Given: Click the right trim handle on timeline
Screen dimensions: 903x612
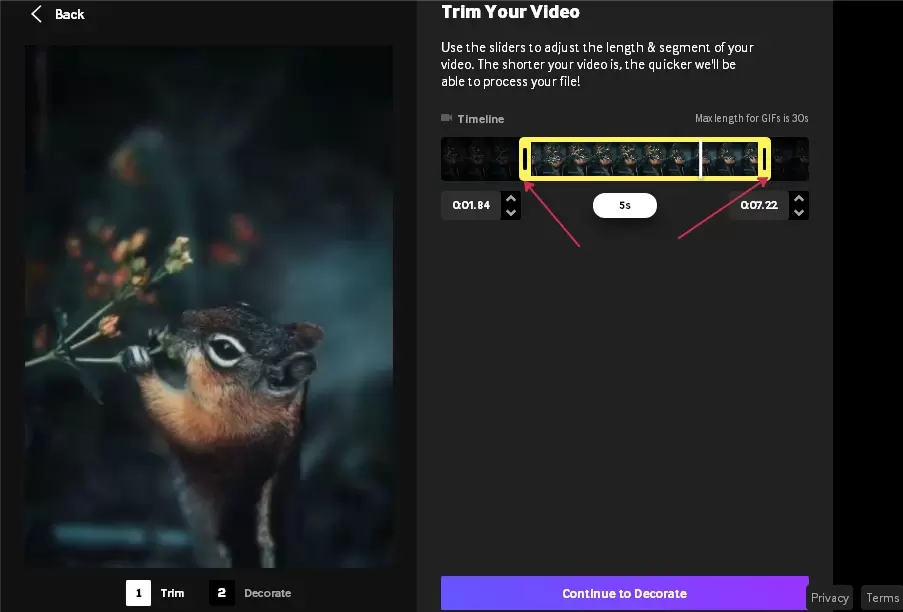Looking at the screenshot, I should [764, 159].
